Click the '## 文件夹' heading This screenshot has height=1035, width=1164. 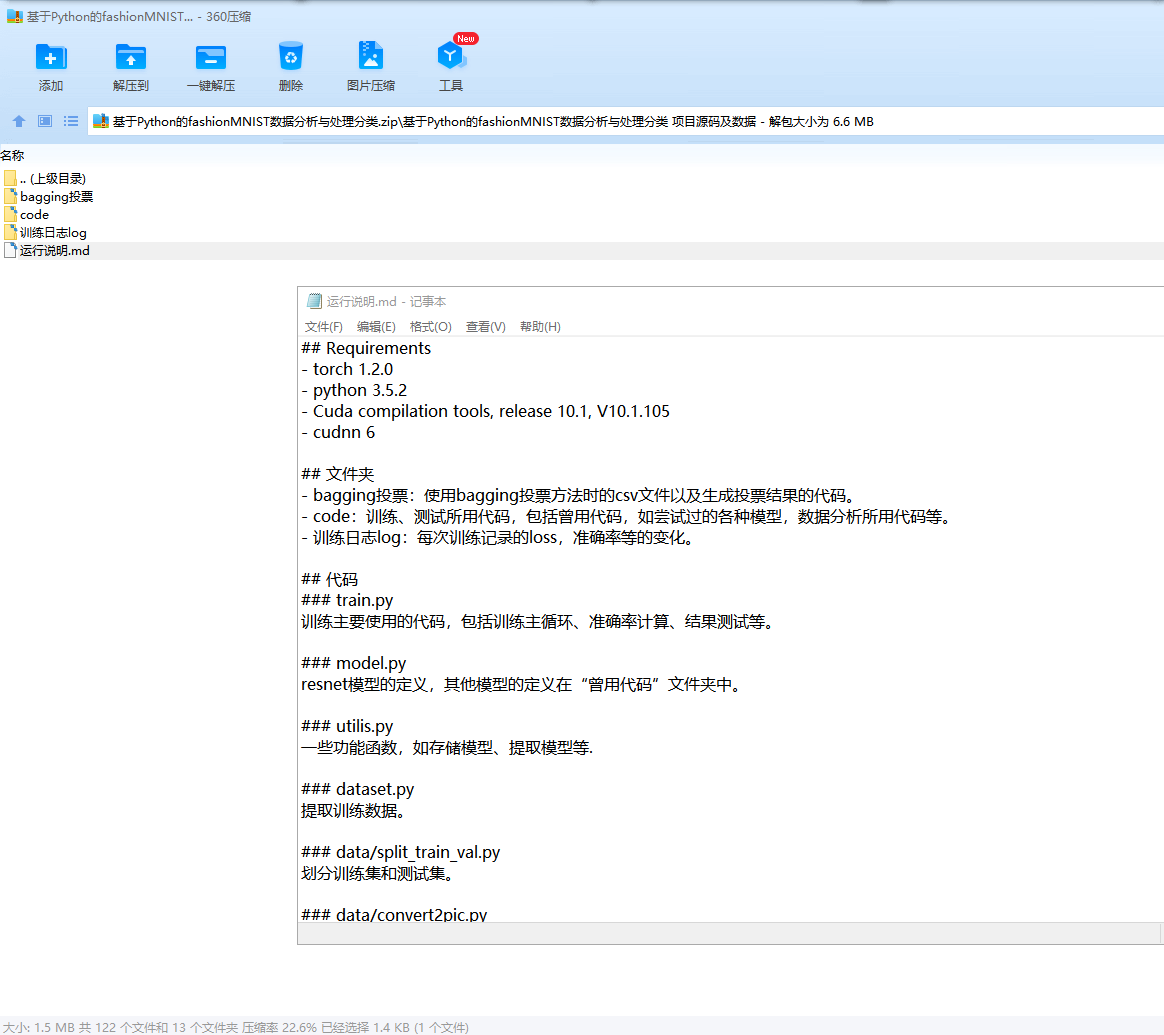pos(338,474)
